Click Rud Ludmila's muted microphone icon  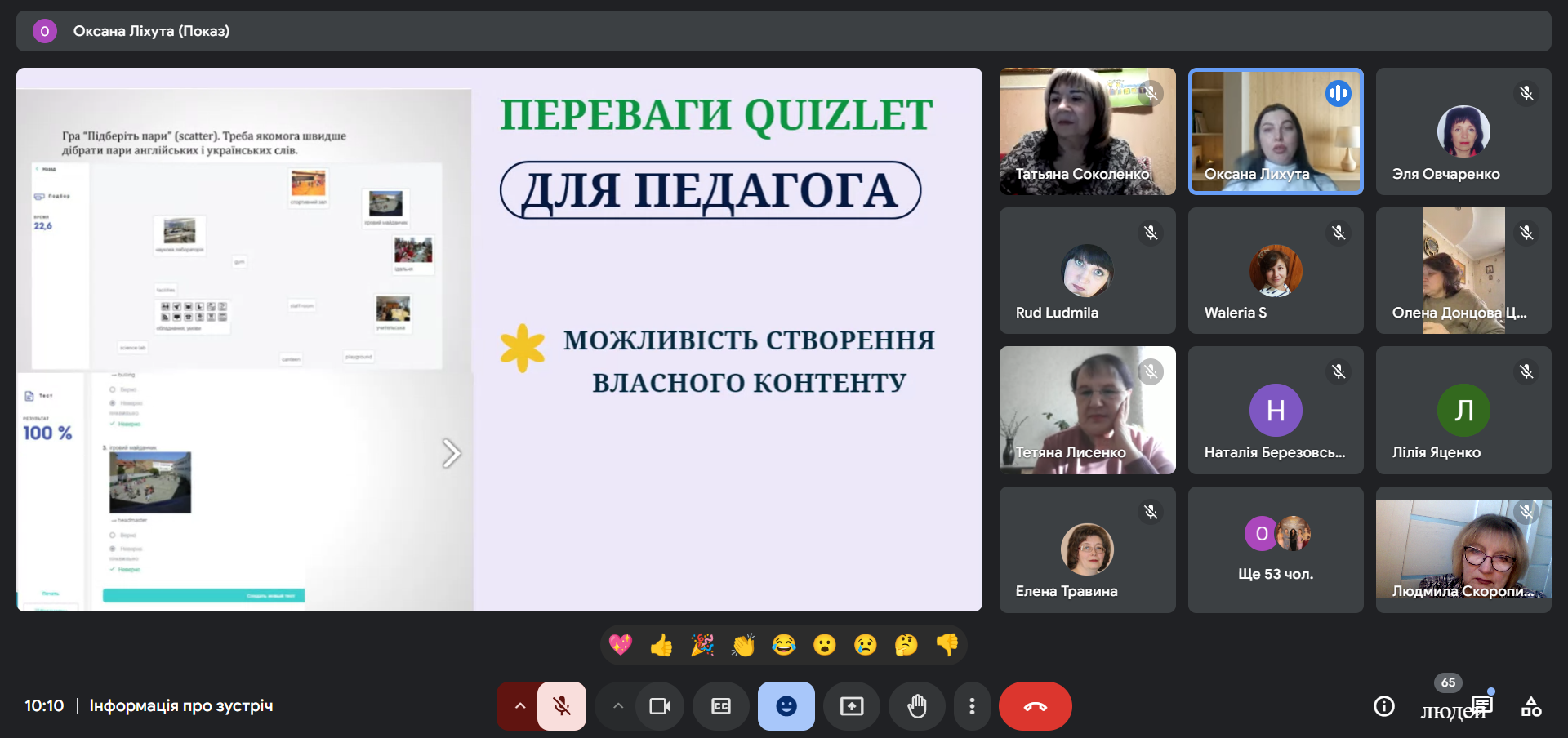(x=1151, y=233)
